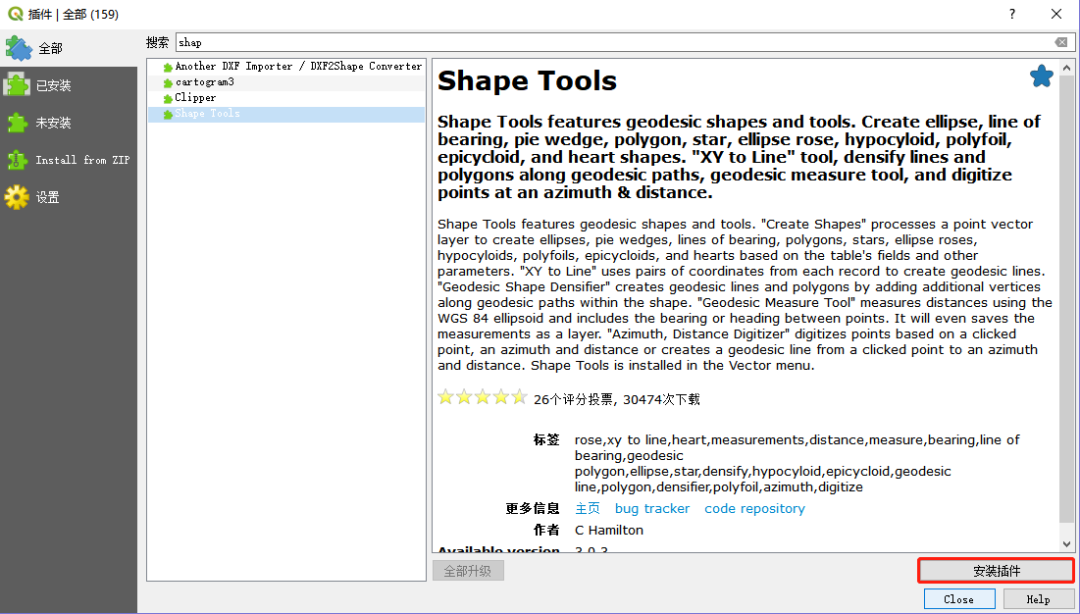Select the Shape Tools plugin row

(x=287, y=114)
